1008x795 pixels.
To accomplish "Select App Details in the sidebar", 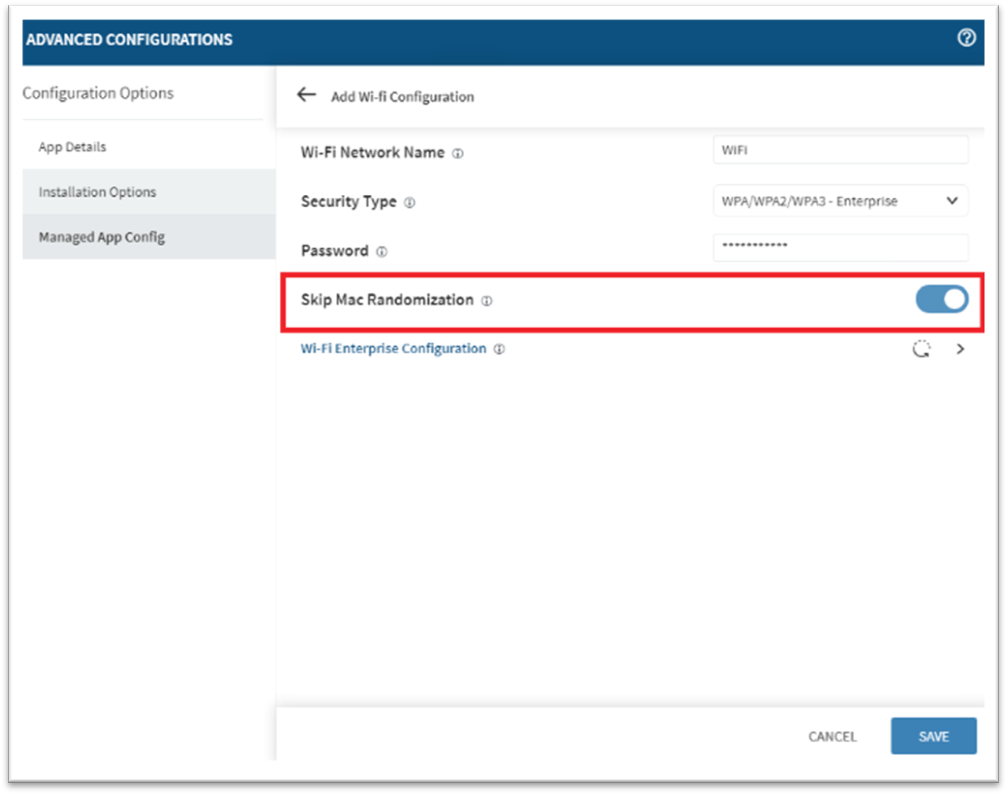I will (72, 147).
